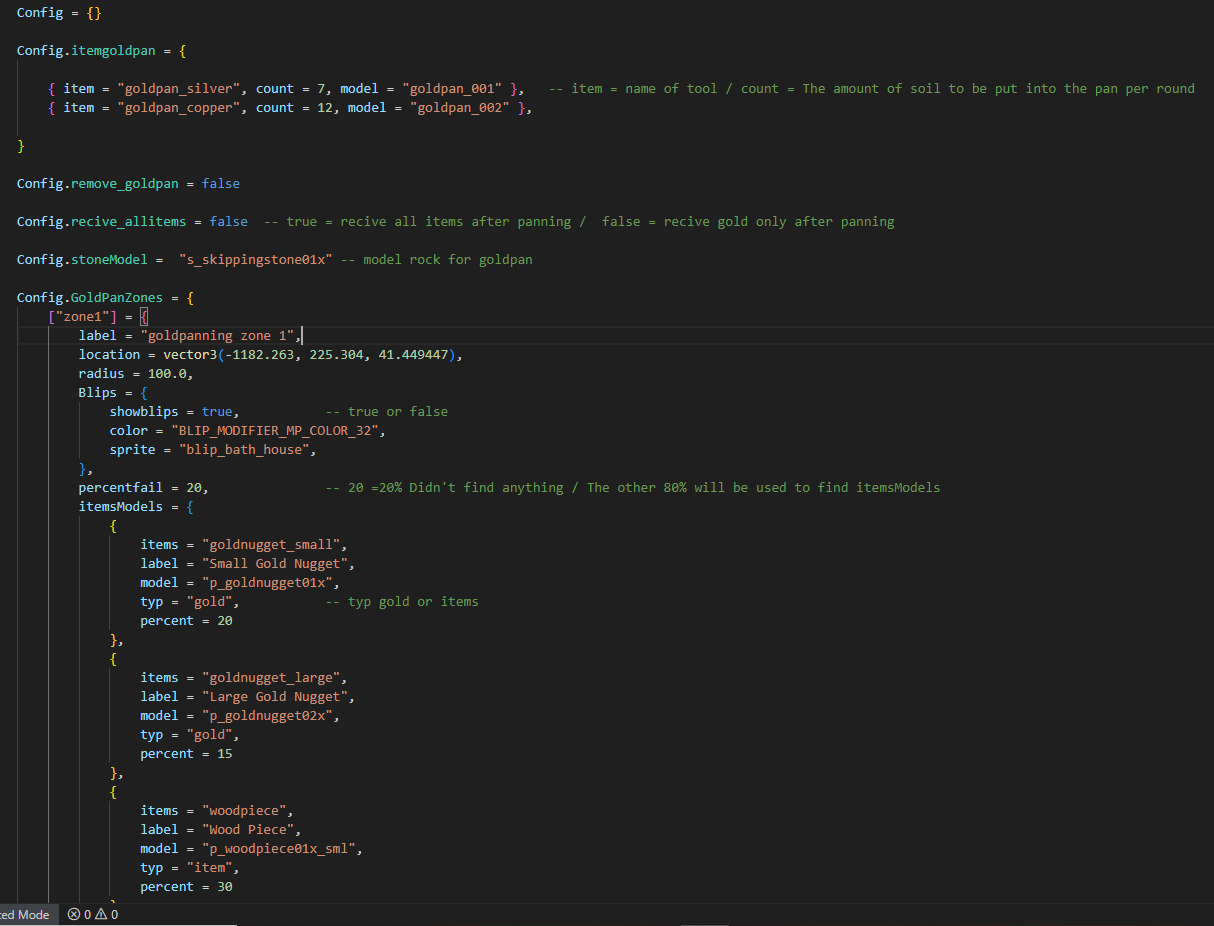Image resolution: width=1214 pixels, height=926 pixels.
Task: Click the false value of Config.recive_allitems
Action: pos(228,222)
